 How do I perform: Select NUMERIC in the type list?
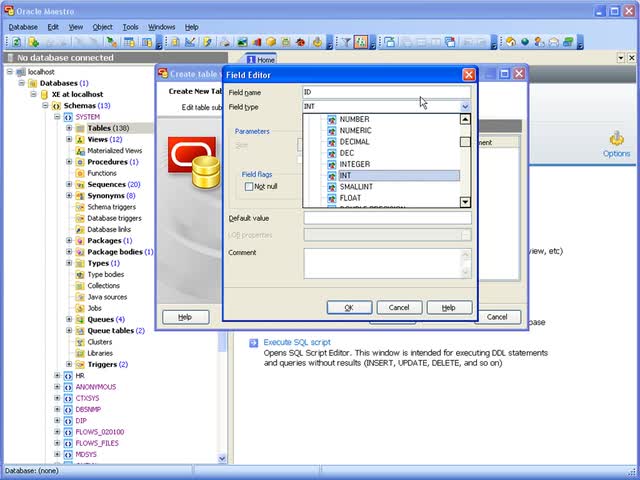click(356, 131)
